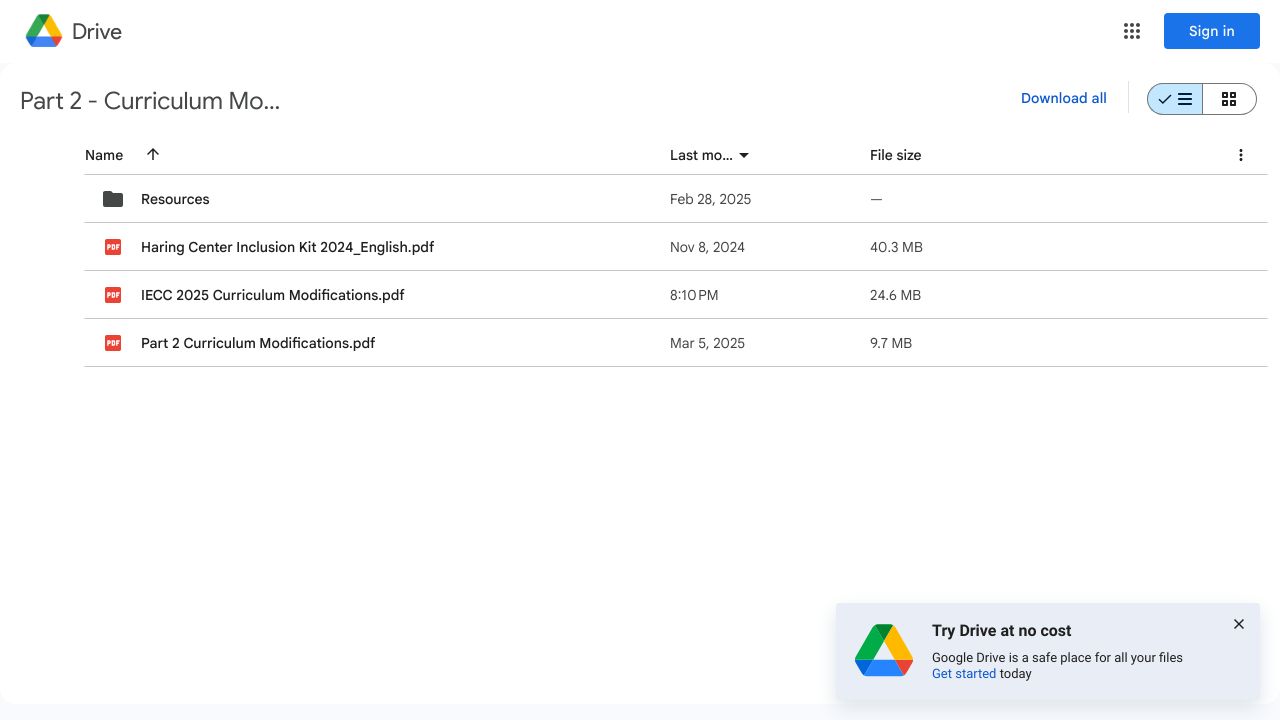This screenshot has height=720, width=1280.
Task: Open the Google apps grid
Action: (x=1132, y=31)
